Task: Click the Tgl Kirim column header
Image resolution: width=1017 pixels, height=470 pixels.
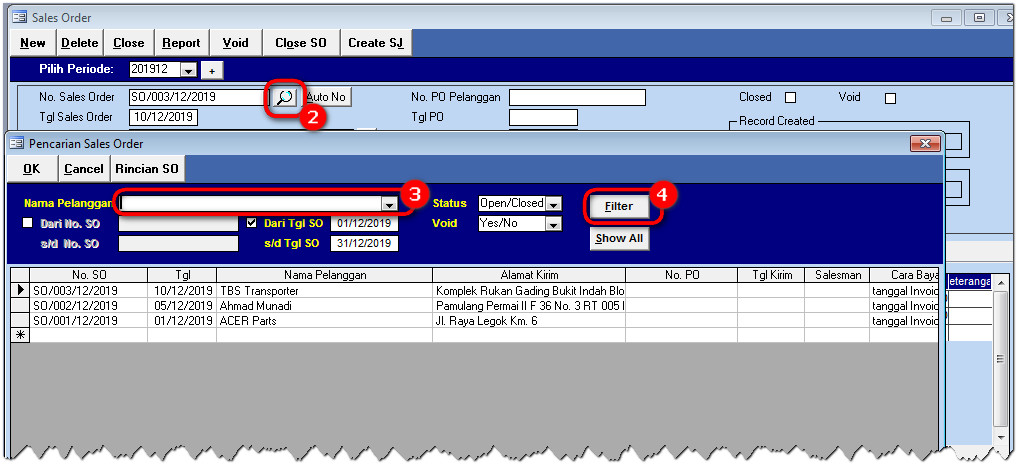Action: coord(771,275)
